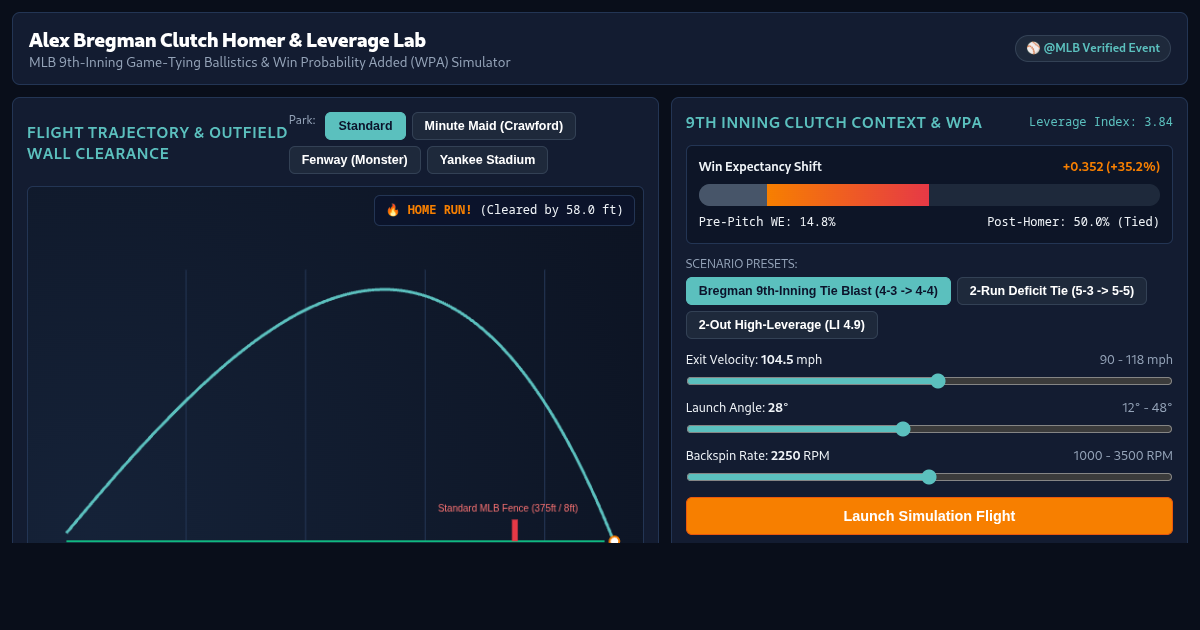Click the Standard MLB Fence (375ft / 8ft) label
This screenshot has width=1200, height=630.
(x=508, y=508)
